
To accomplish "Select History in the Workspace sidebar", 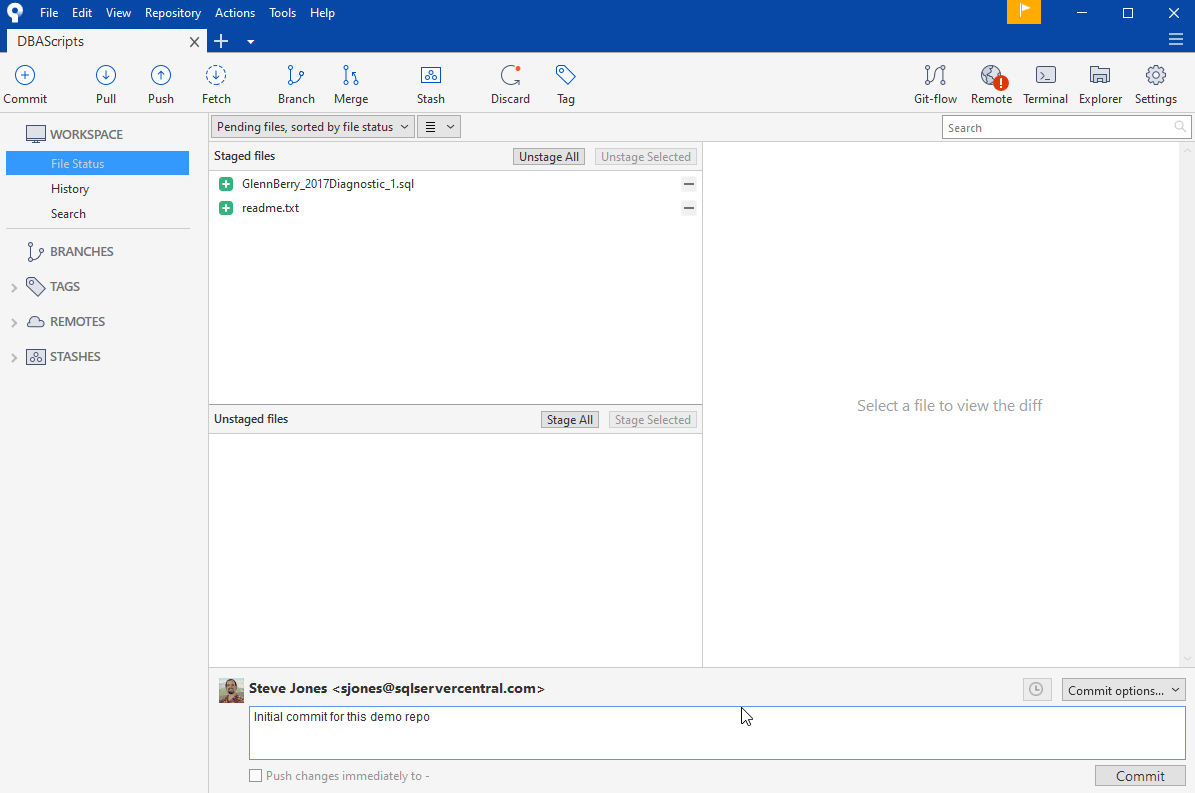I will [70, 189].
